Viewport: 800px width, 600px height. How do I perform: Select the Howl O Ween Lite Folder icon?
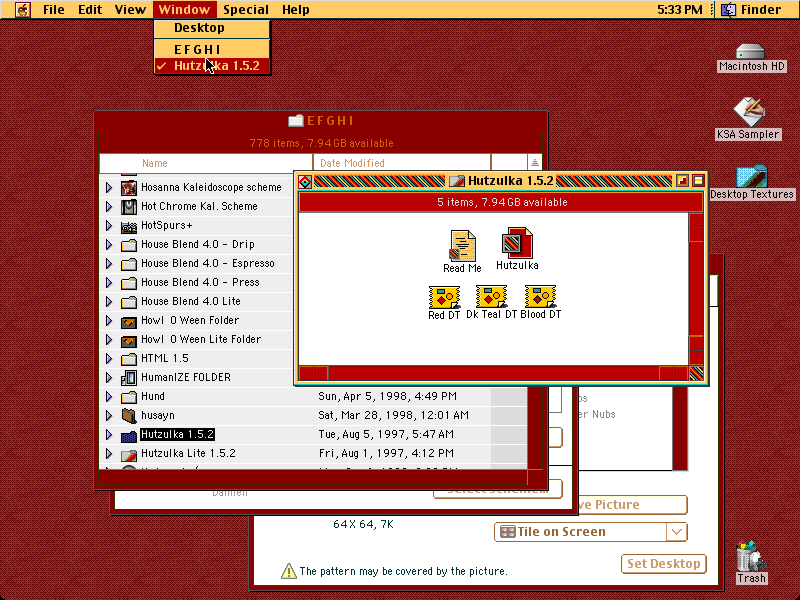tap(129, 340)
